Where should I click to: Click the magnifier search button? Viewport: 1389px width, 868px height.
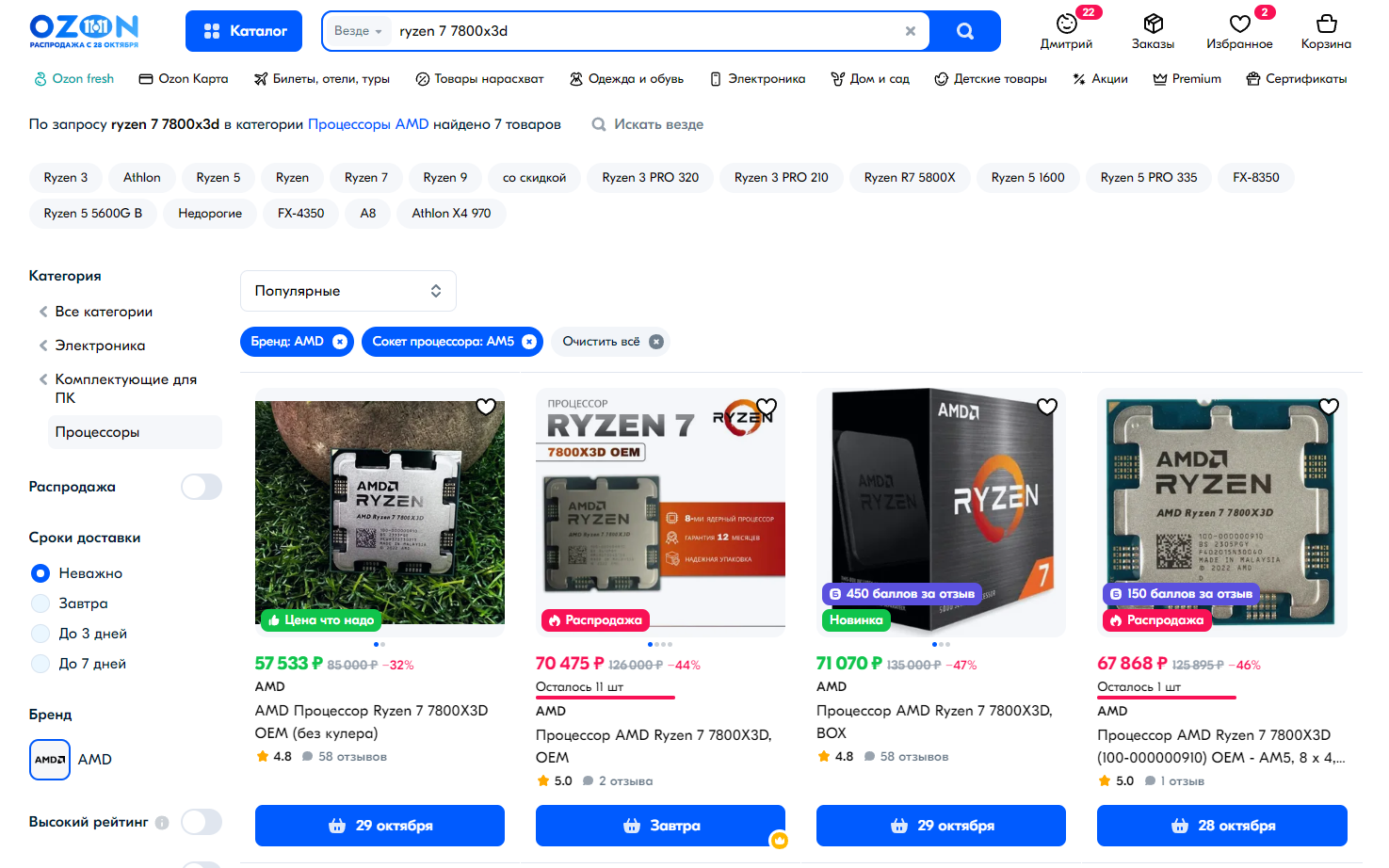tap(964, 31)
